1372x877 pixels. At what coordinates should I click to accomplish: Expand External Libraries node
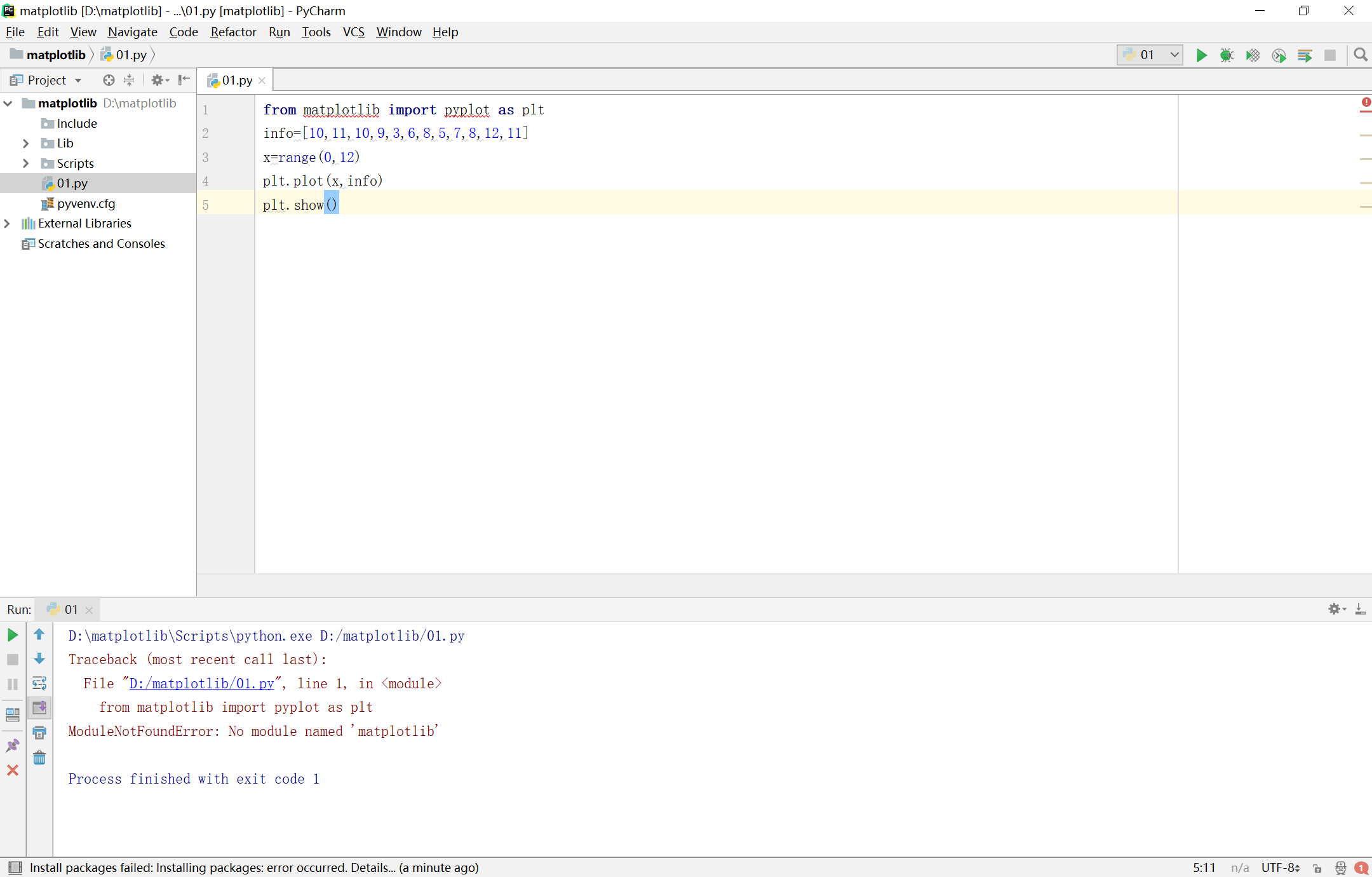click(x=7, y=223)
